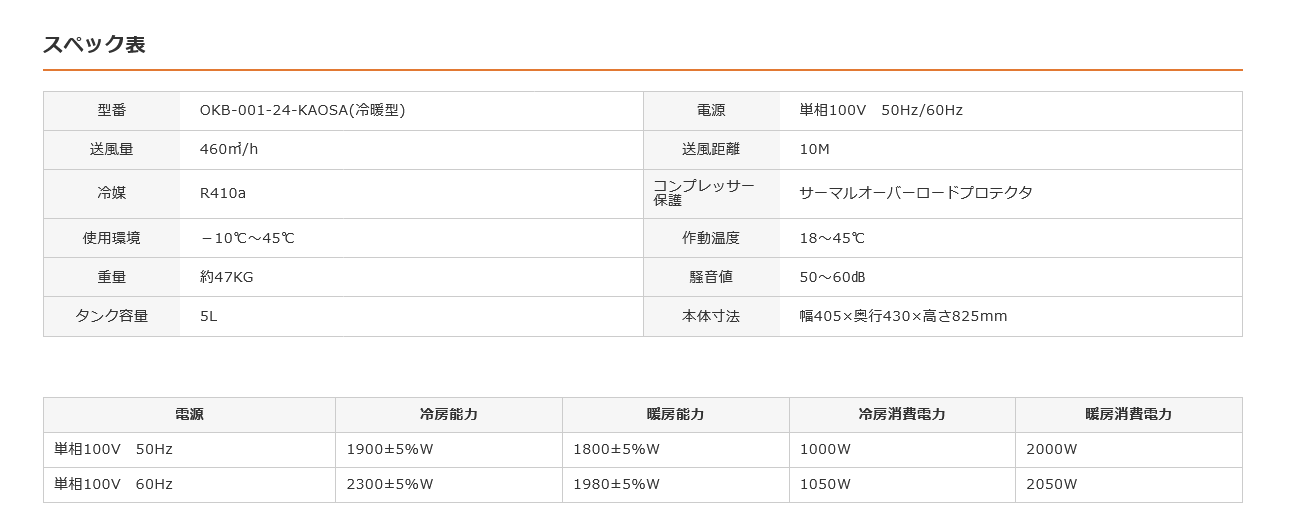Click the 作動温度 18～45℃ value

coord(832,238)
